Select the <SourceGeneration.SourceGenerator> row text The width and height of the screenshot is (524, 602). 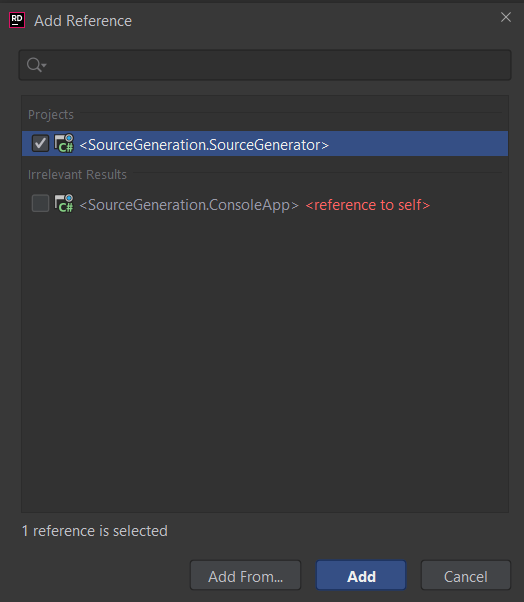coord(204,145)
